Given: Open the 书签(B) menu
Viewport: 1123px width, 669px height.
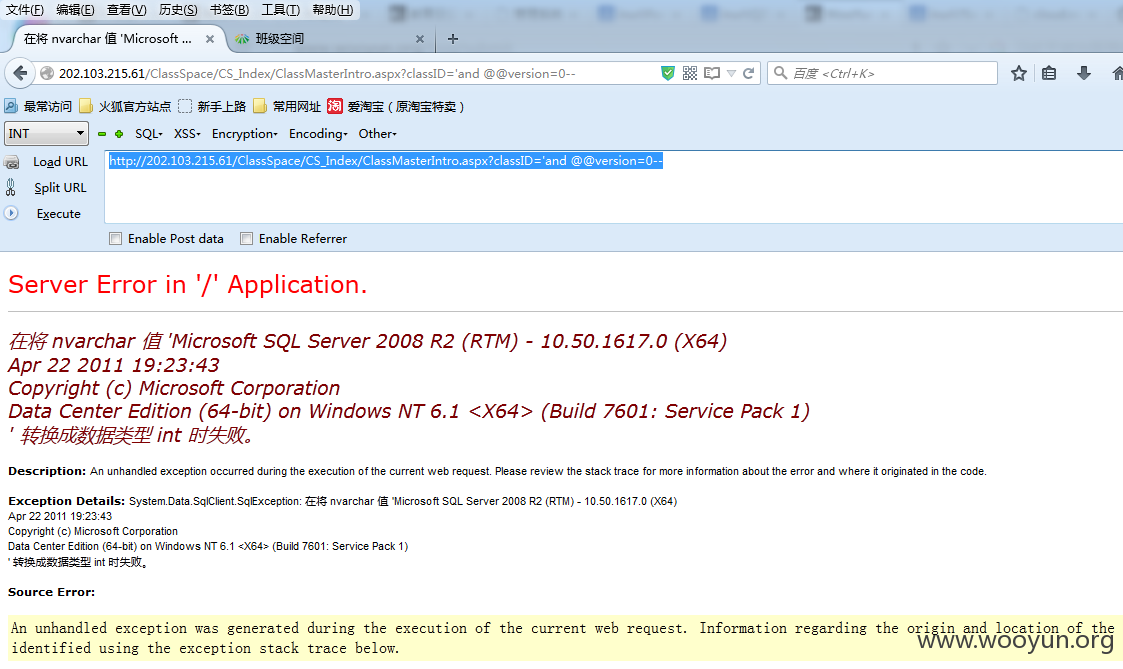Looking at the screenshot, I should 229,9.
